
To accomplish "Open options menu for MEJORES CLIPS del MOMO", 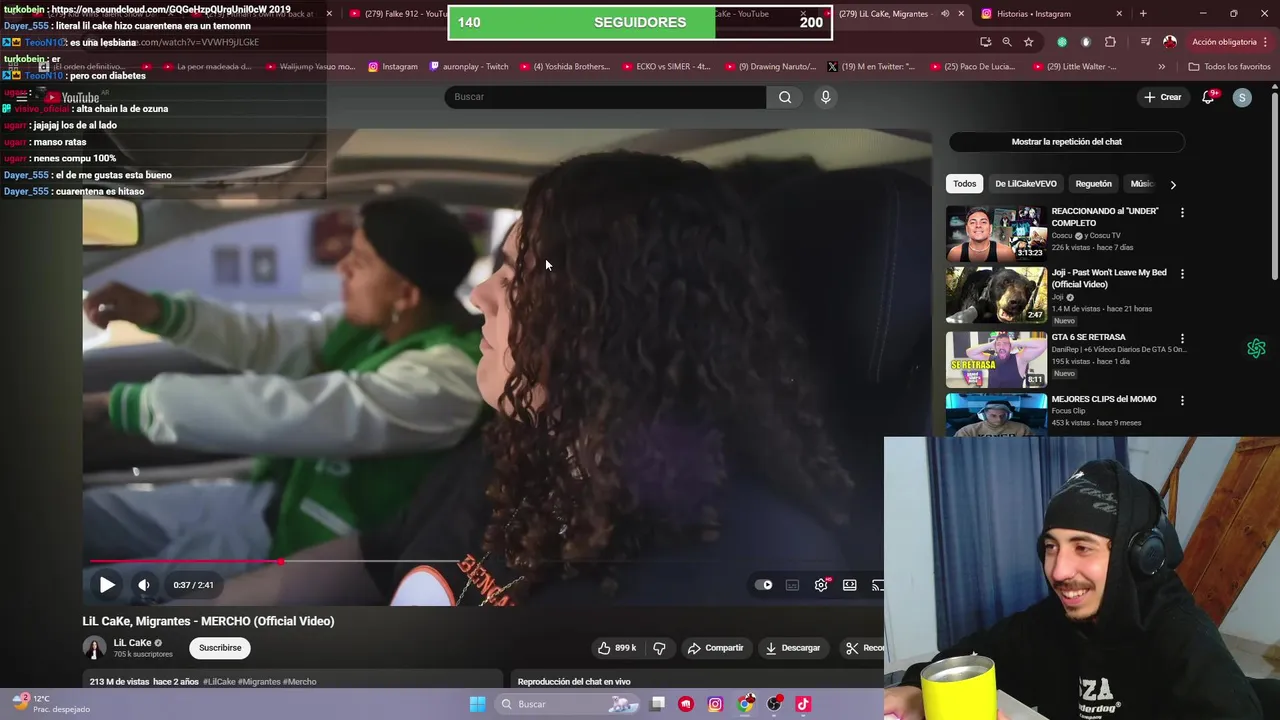I will pyautogui.click(x=1182, y=401).
